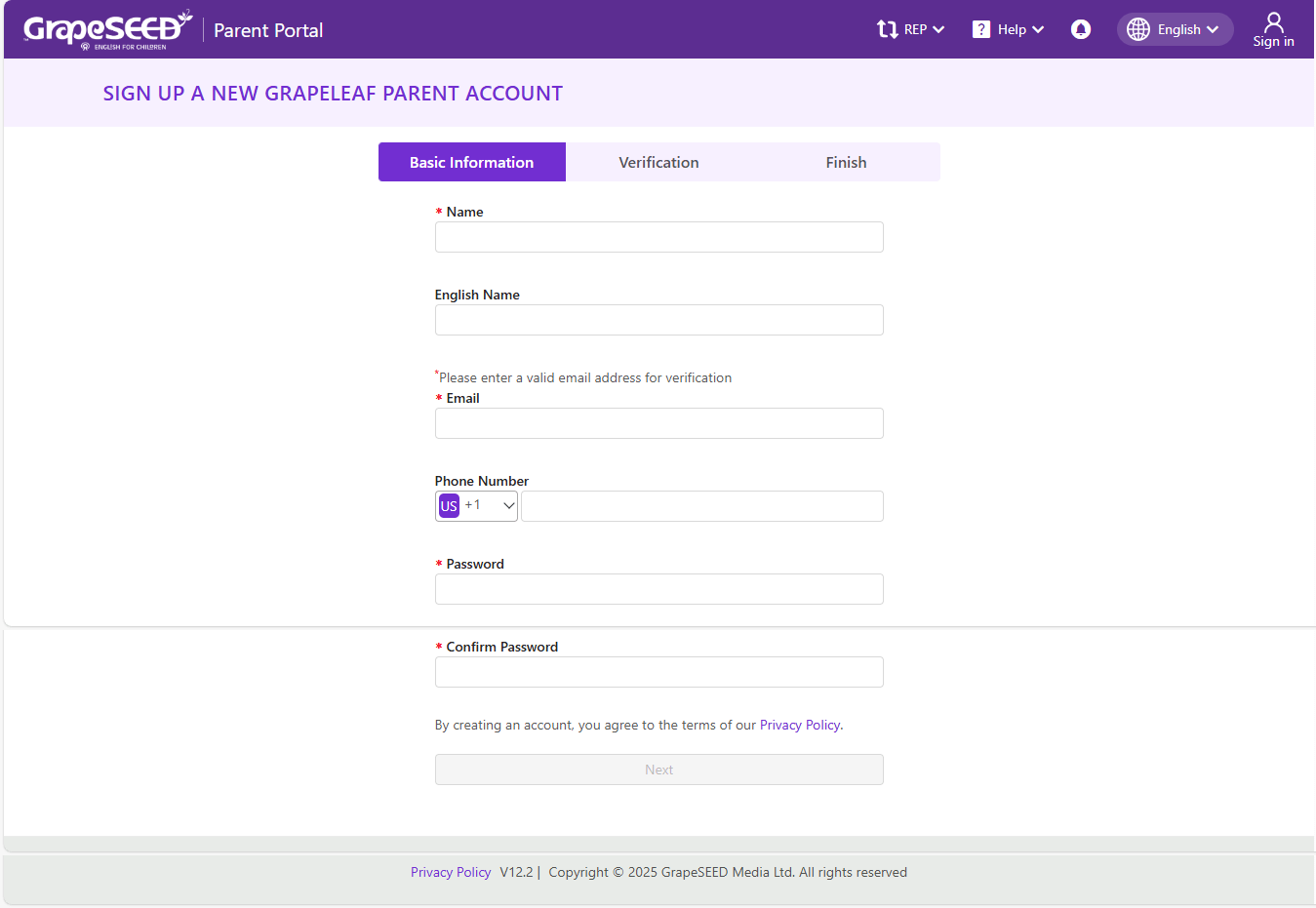The width and height of the screenshot is (1316, 908).
Task: Click the GrapeSEED logo
Action: (107, 30)
